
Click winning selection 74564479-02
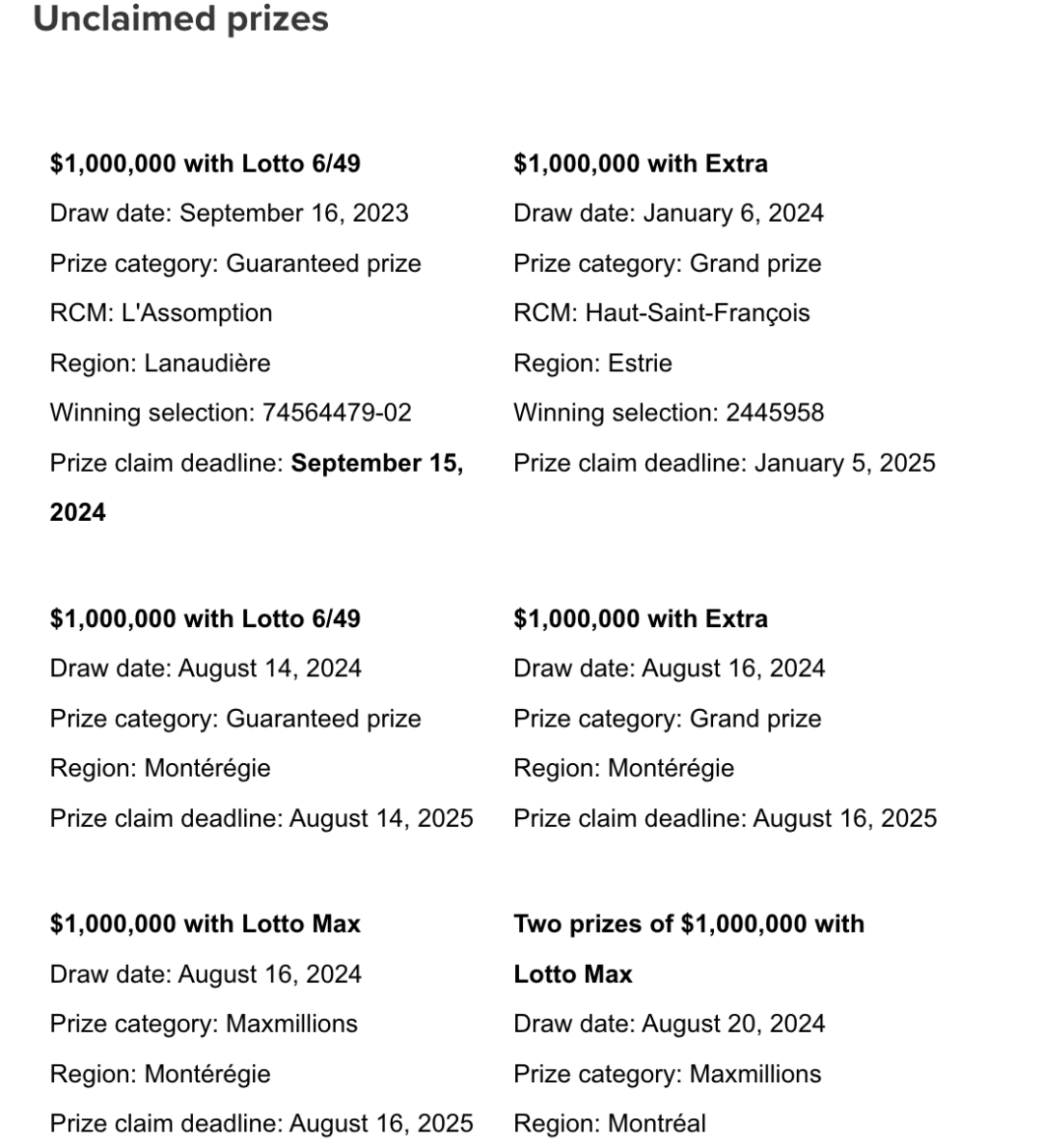[x=231, y=413]
